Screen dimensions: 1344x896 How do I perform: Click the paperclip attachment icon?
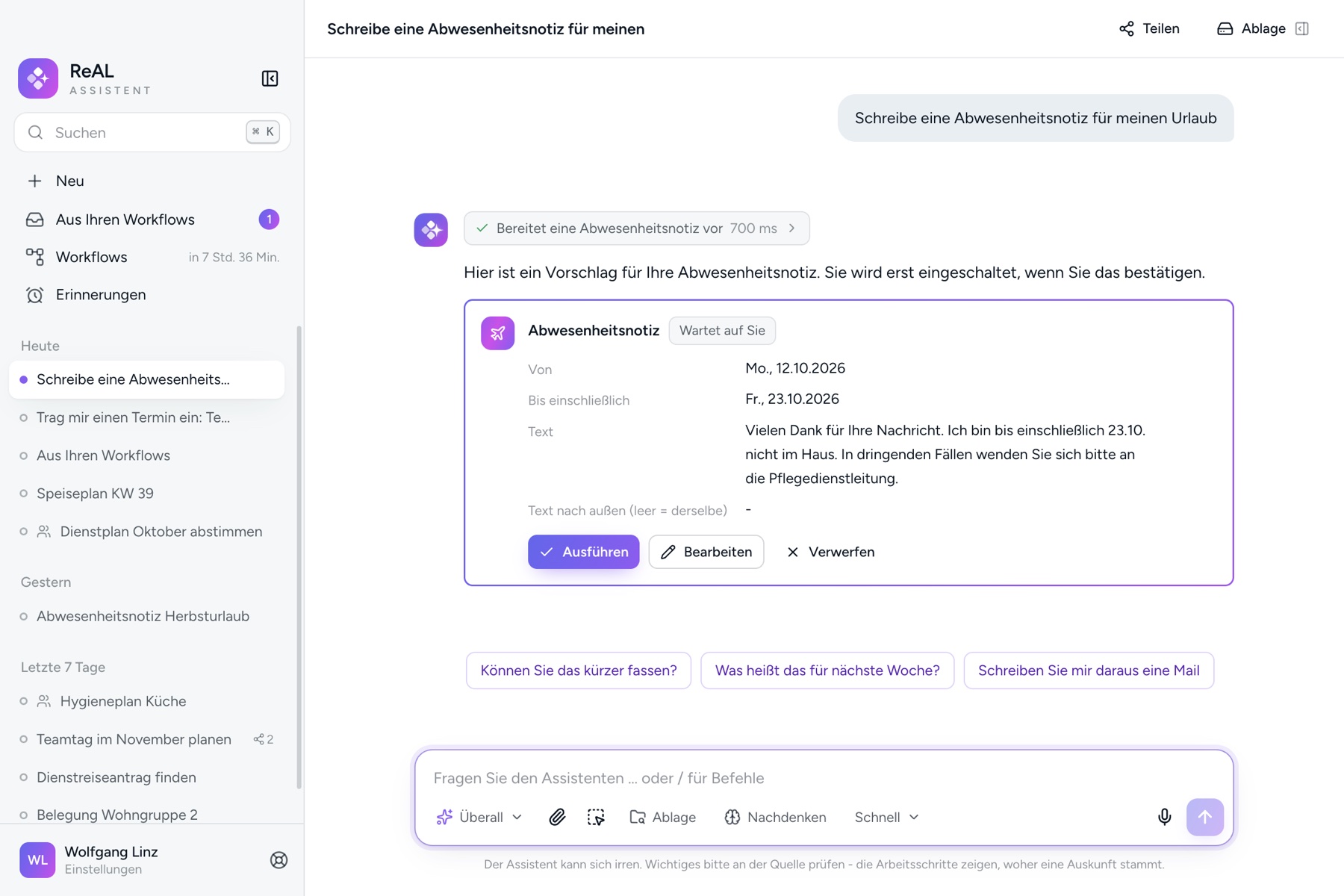557,817
